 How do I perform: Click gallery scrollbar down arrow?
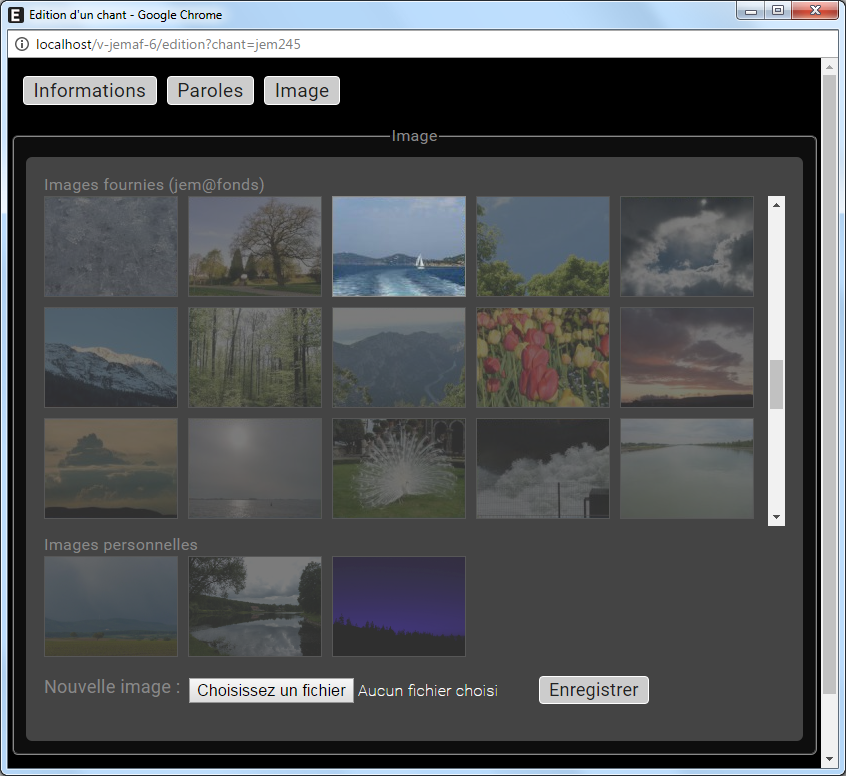[x=776, y=517]
